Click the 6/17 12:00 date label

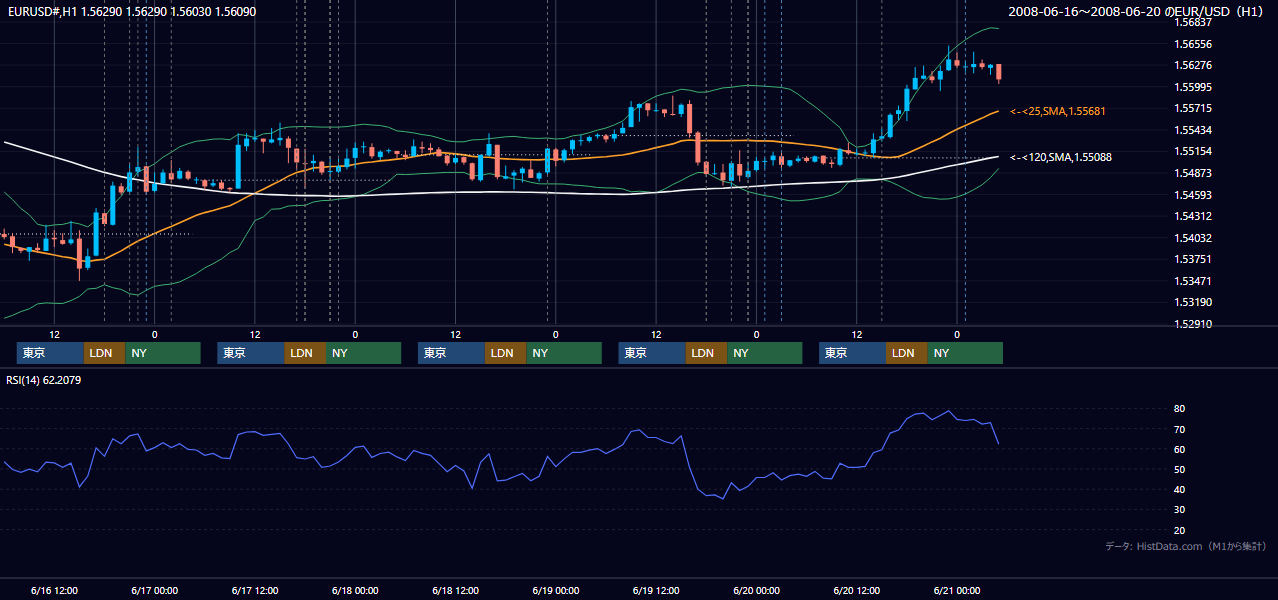pos(255,591)
